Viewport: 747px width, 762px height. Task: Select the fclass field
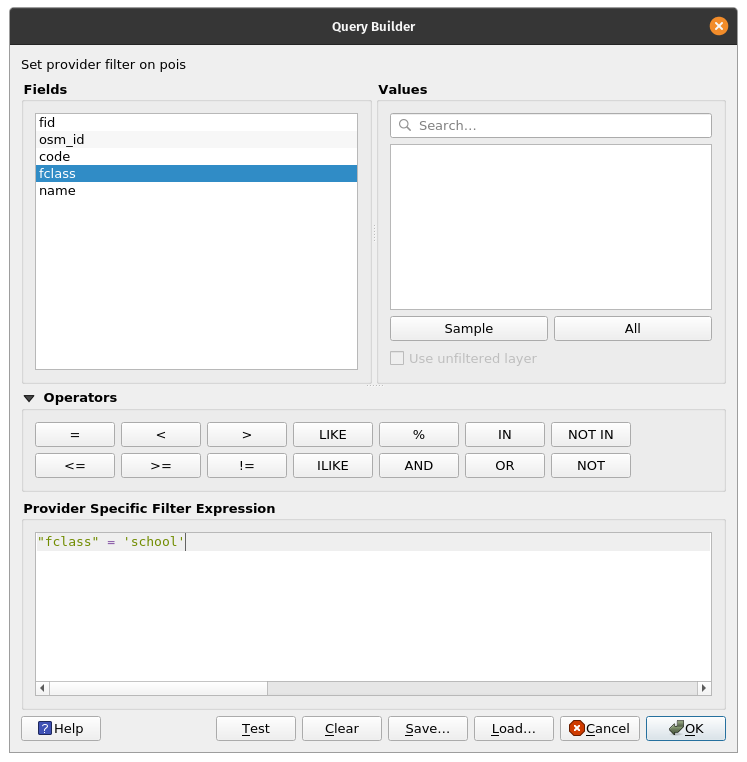pos(196,173)
